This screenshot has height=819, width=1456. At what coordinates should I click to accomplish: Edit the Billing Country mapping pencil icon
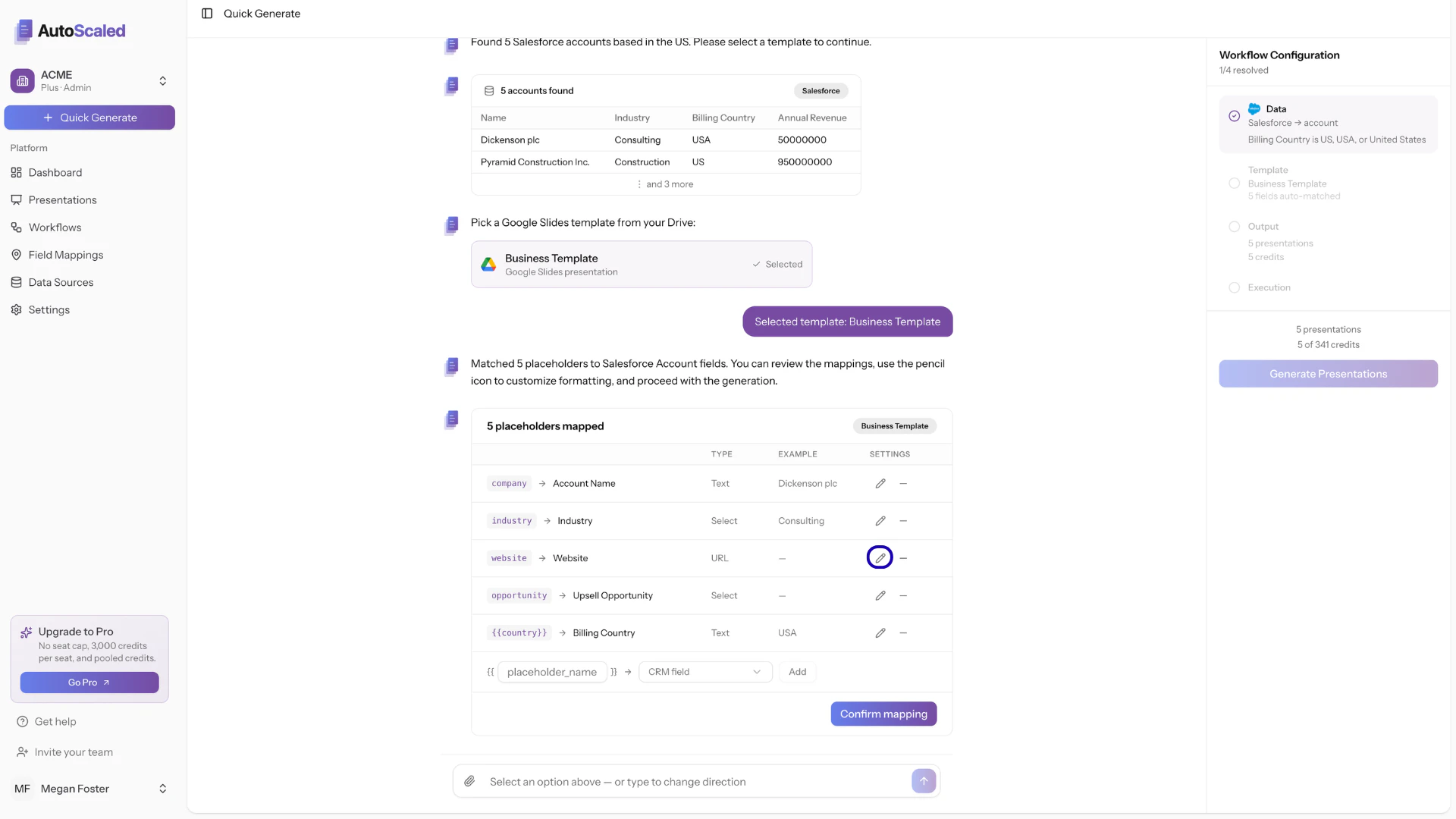880,632
